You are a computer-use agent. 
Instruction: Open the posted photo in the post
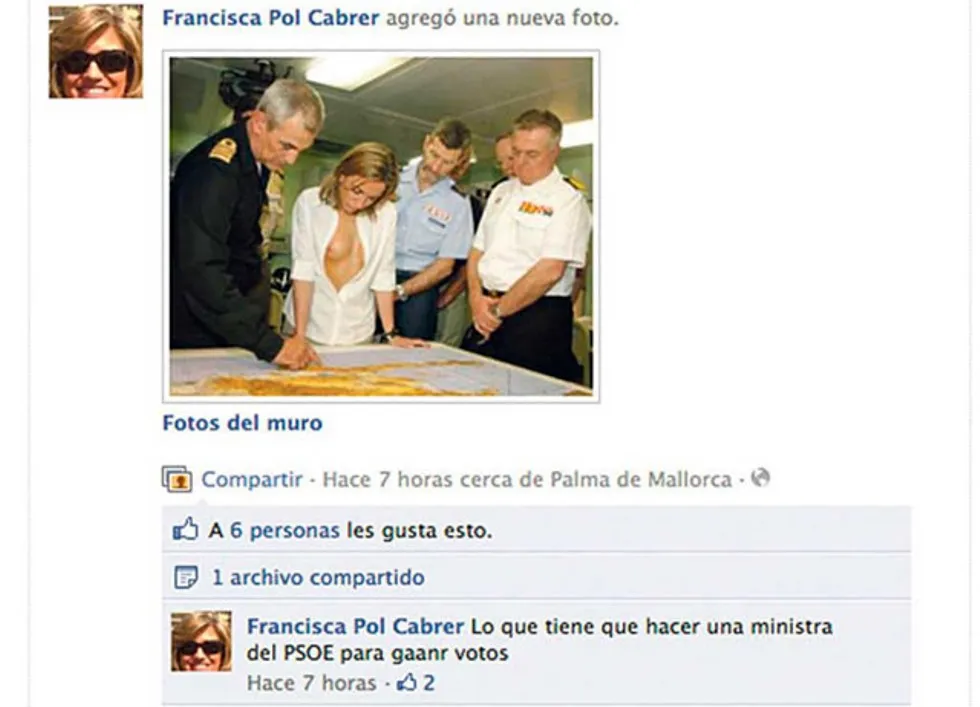tap(381, 226)
